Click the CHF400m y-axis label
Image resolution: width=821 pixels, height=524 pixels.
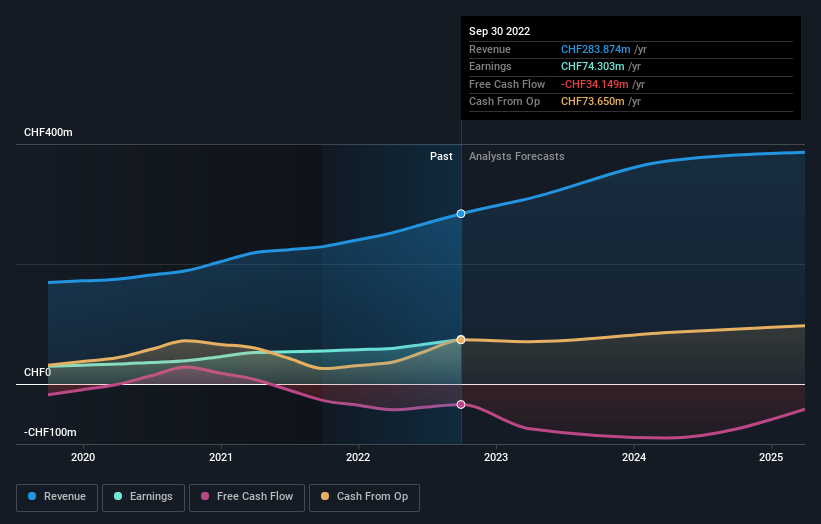coord(48,132)
